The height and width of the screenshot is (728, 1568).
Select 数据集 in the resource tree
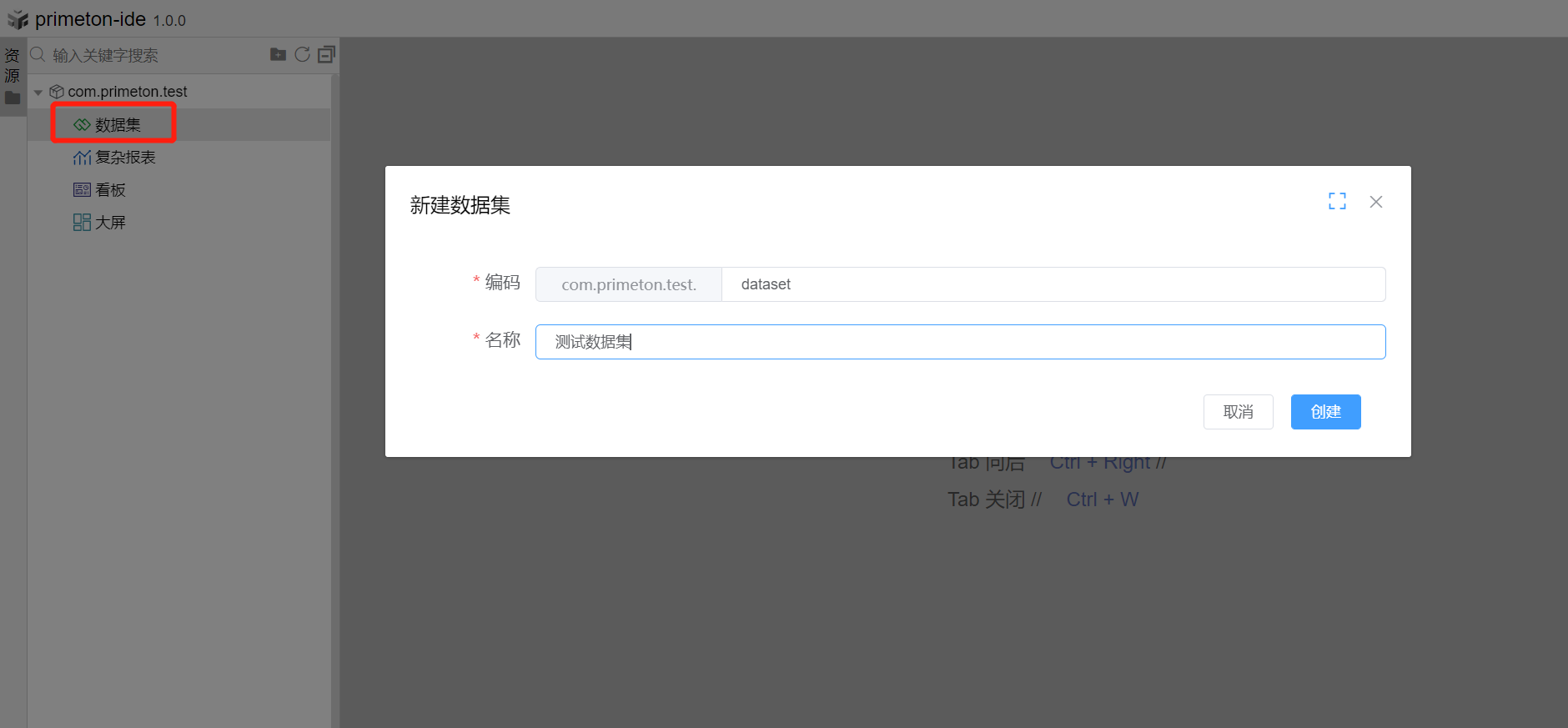coord(117,125)
